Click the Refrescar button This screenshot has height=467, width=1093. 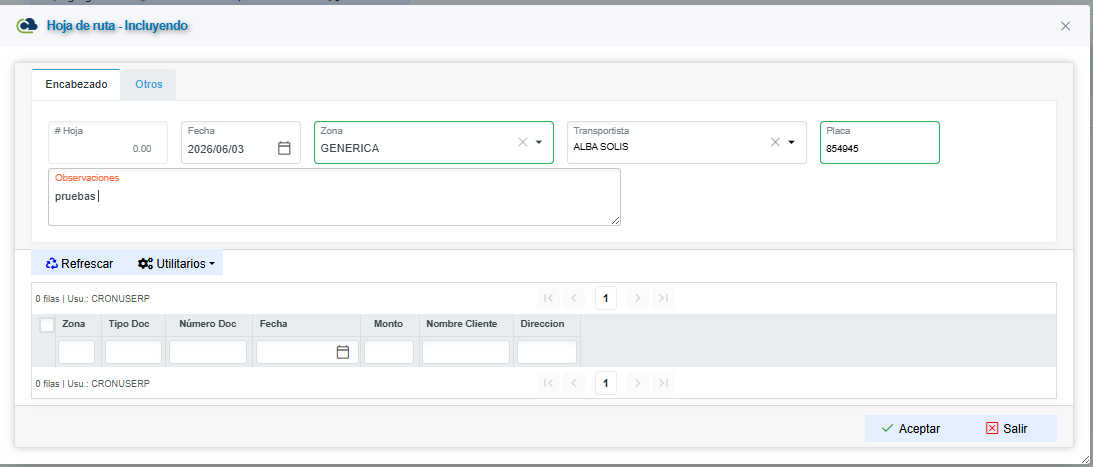click(x=79, y=263)
